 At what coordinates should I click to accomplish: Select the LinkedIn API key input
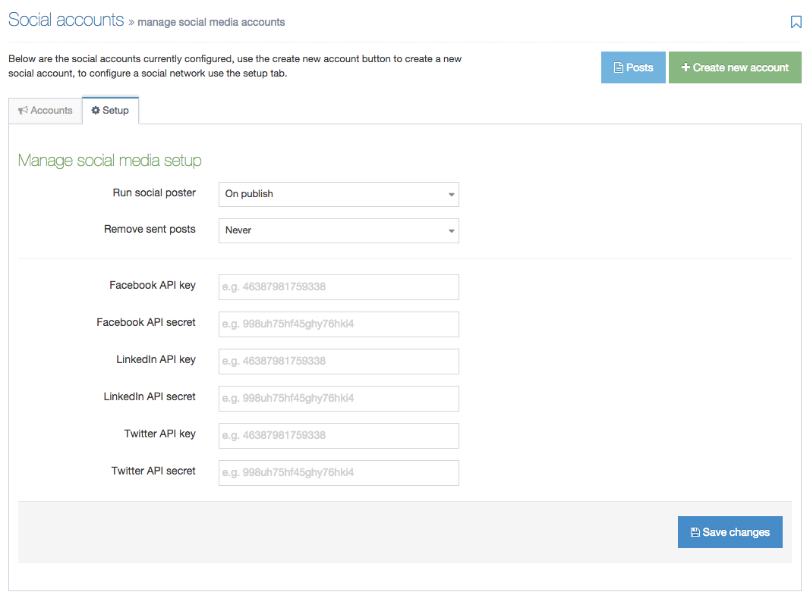338,361
